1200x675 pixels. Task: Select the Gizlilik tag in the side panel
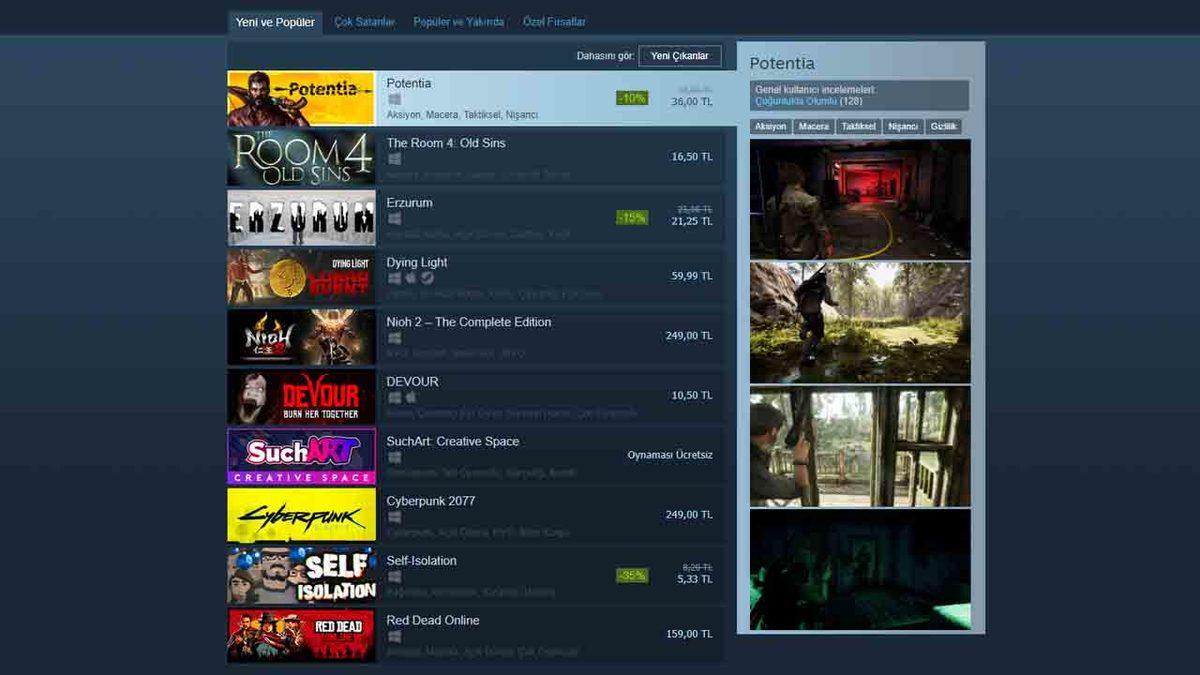(x=945, y=126)
